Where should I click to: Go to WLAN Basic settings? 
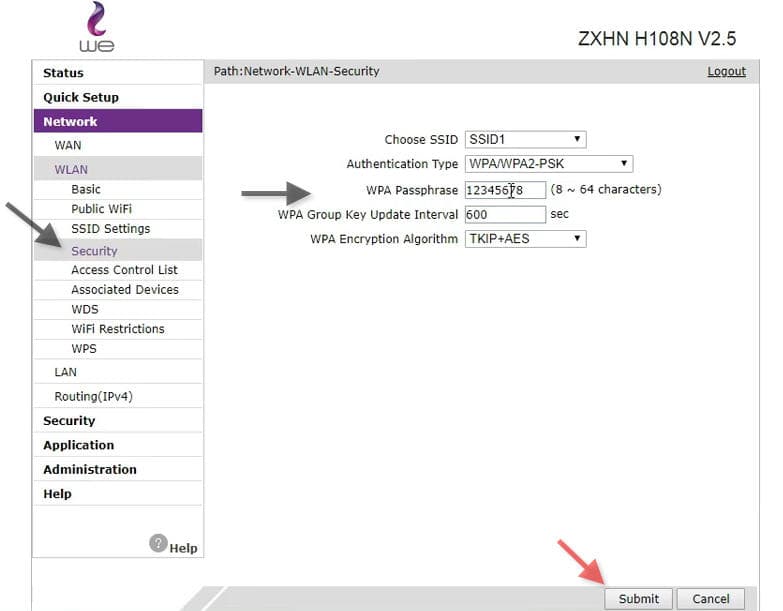pos(118,190)
